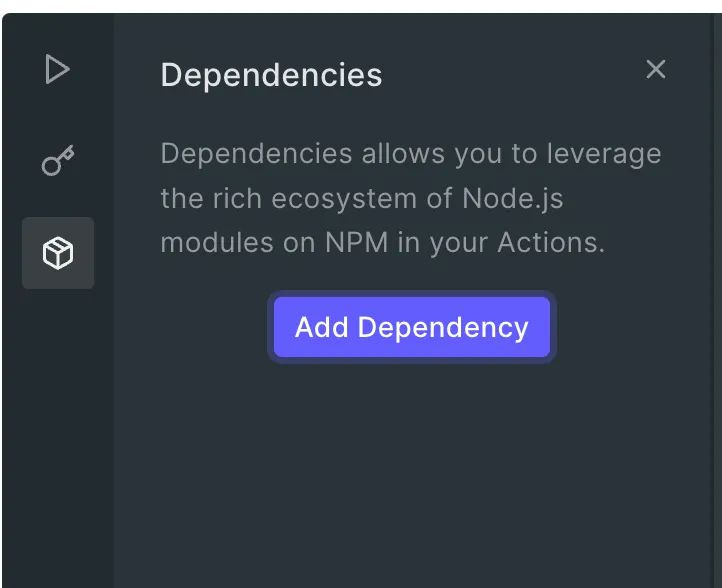
Task: Click the Dependencies description paragraph
Action: tap(410, 198)
